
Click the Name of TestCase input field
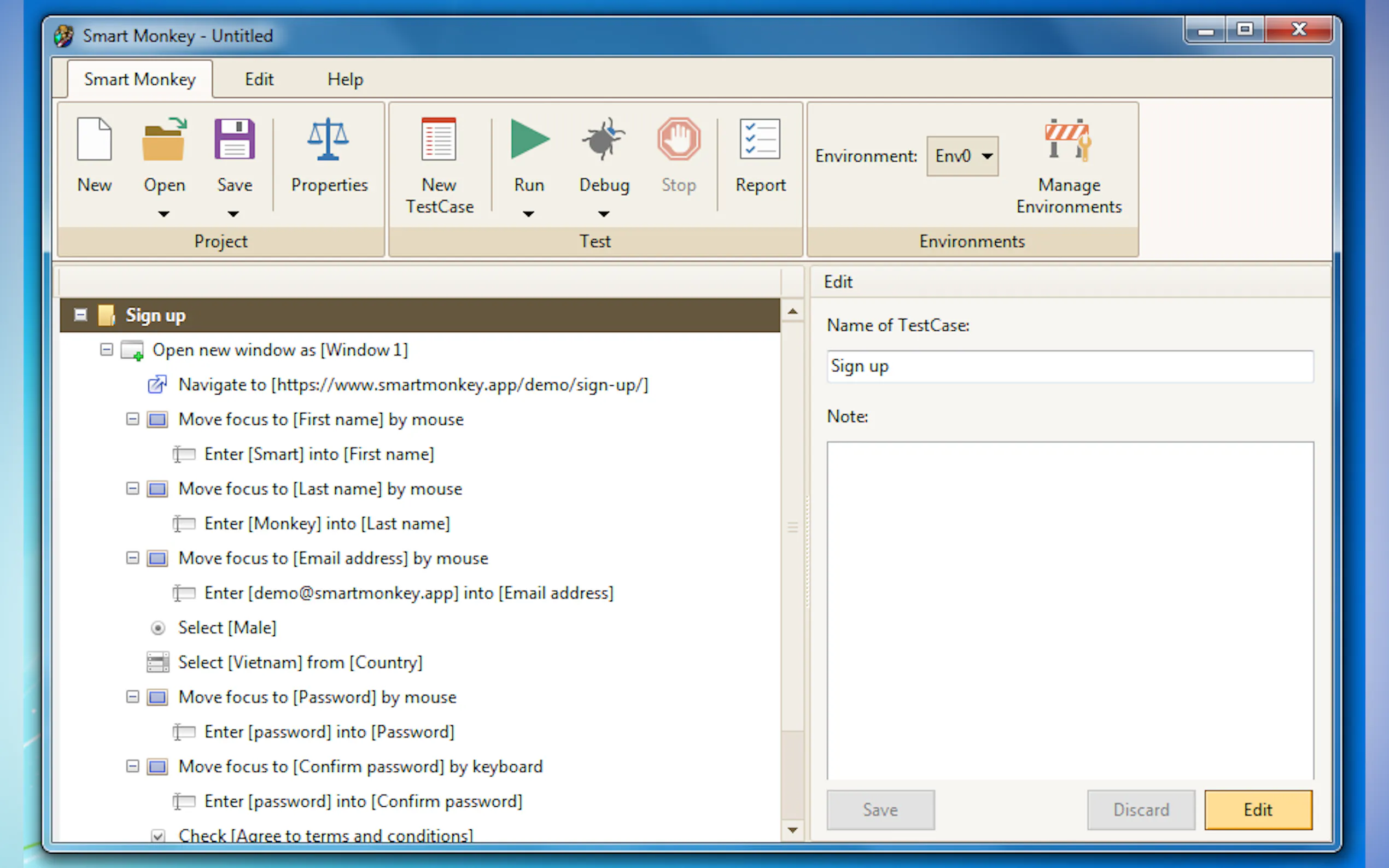tap(1070, 366)
